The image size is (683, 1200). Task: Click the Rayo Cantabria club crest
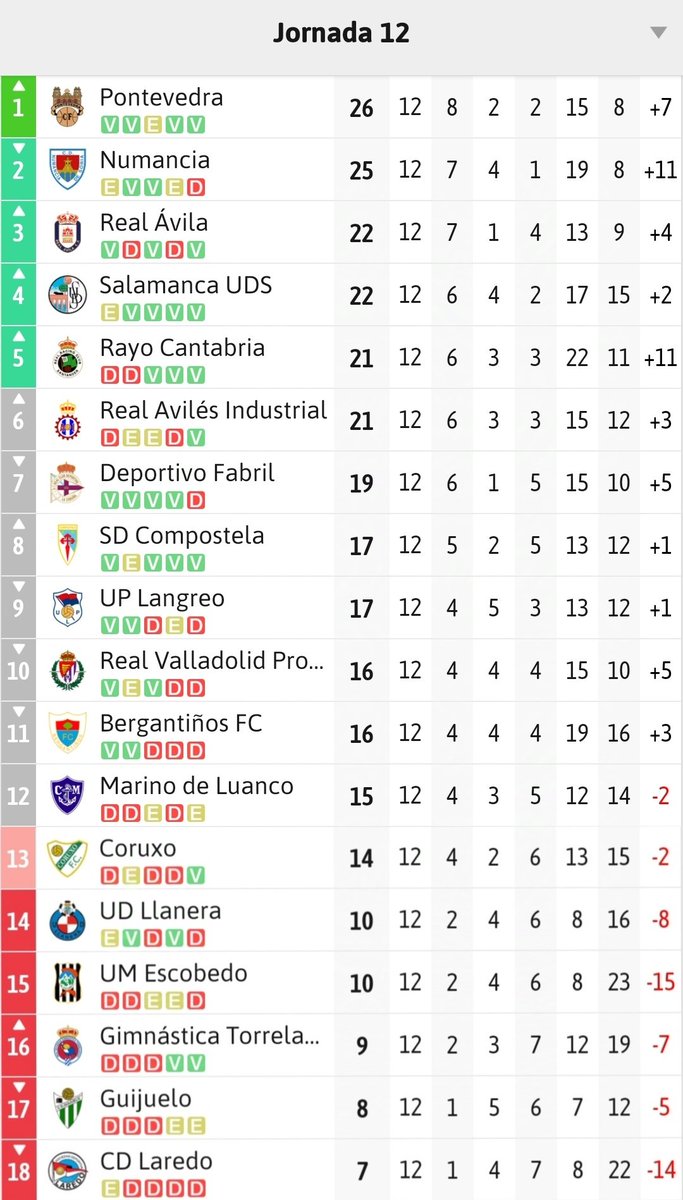(68, 358)
